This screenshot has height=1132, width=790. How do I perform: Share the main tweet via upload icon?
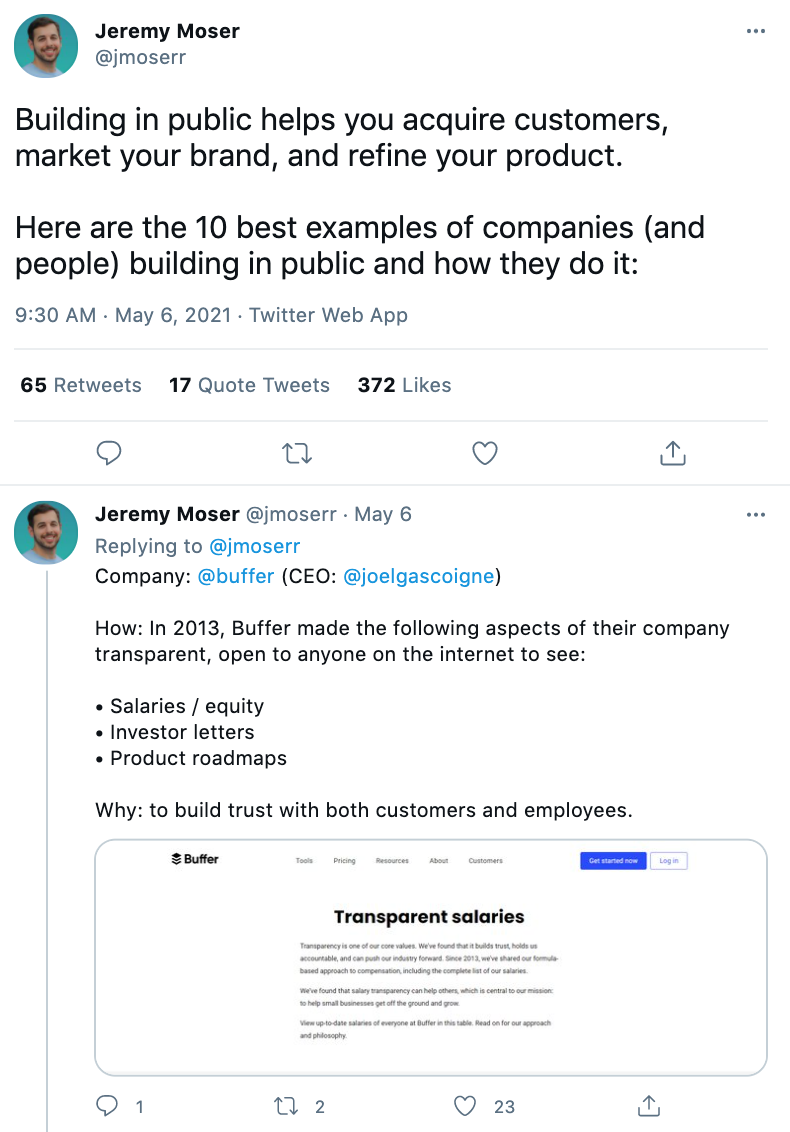click(672, 453)
